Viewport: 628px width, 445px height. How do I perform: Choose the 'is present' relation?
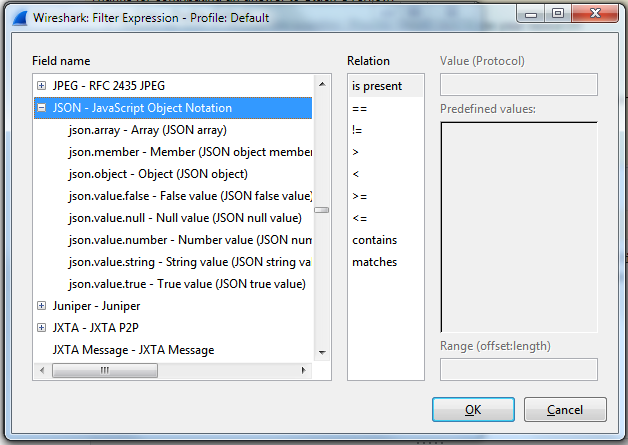coord(386,86)
